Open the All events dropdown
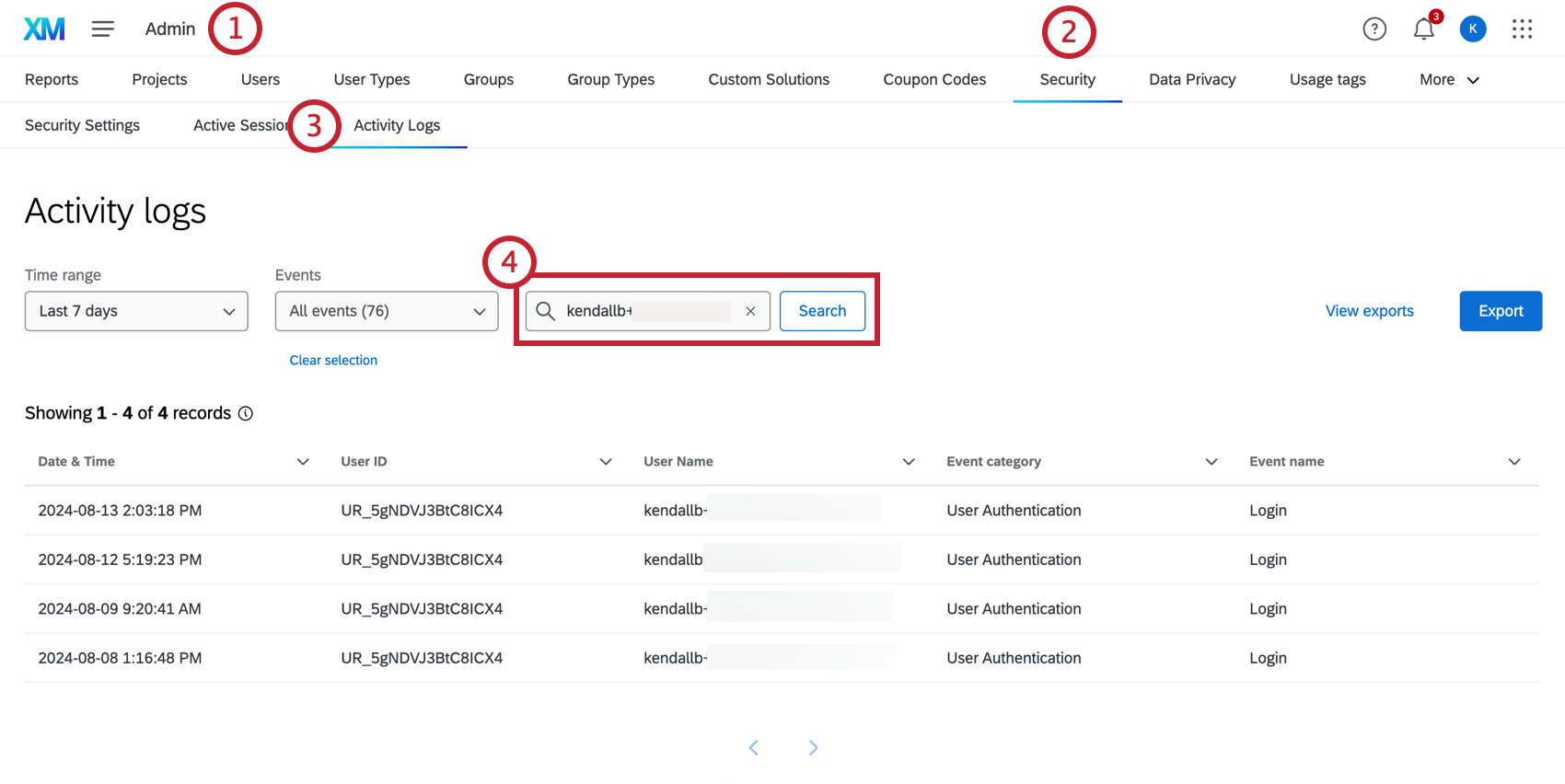This screenshot has height=784, width=1565. click(x=387, y=311)
